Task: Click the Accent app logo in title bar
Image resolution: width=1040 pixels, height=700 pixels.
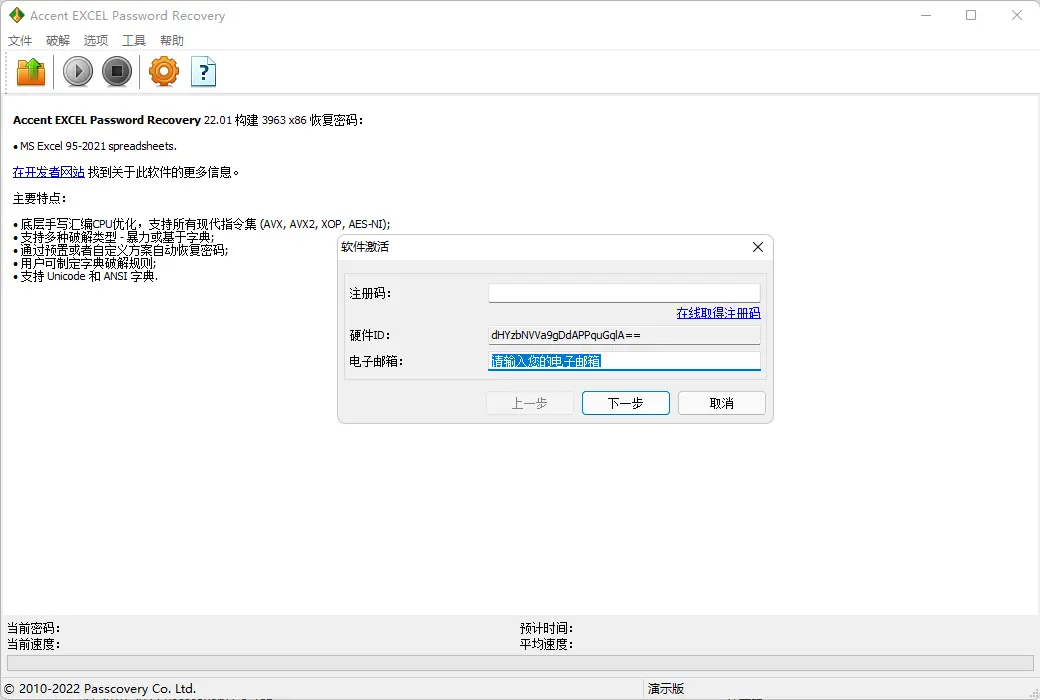Action: coord(16,15)
